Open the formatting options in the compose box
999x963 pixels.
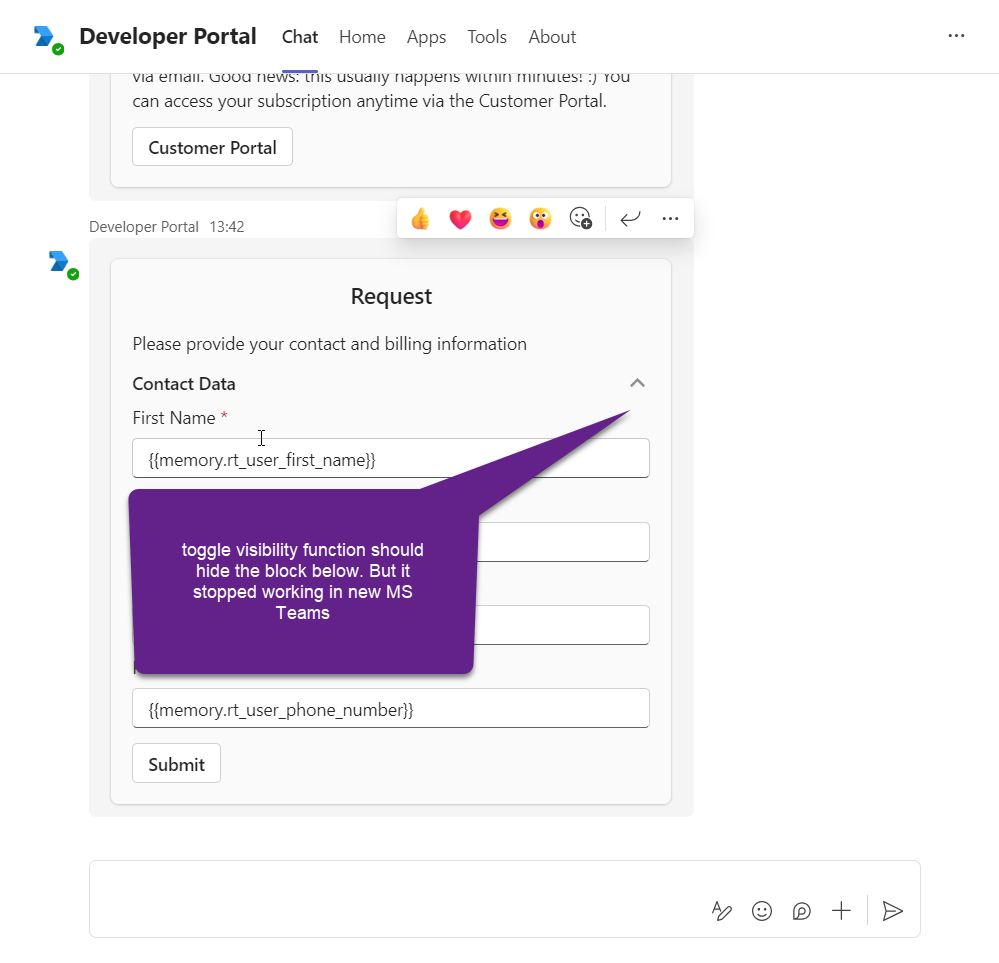[x=721, y=911]
